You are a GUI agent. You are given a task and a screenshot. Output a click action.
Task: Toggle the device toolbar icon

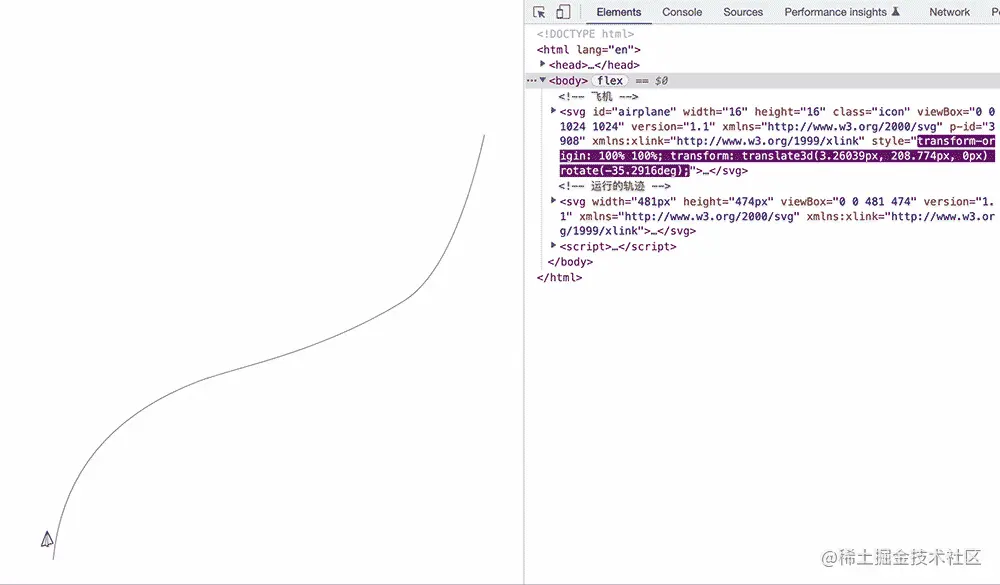click(x=562, y=12)
